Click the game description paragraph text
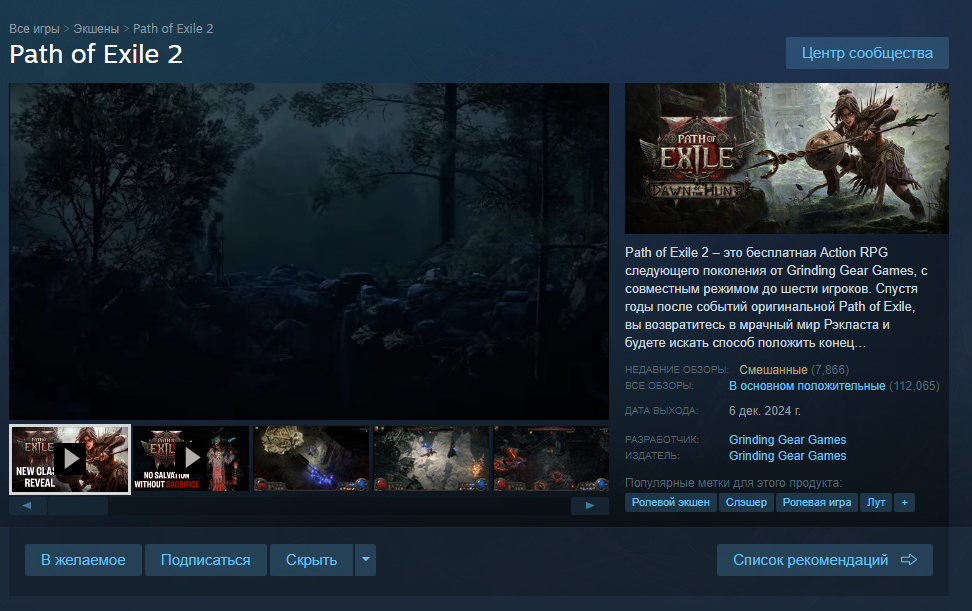The width and height of the screenshot is (972, 611). coord(776,297)
